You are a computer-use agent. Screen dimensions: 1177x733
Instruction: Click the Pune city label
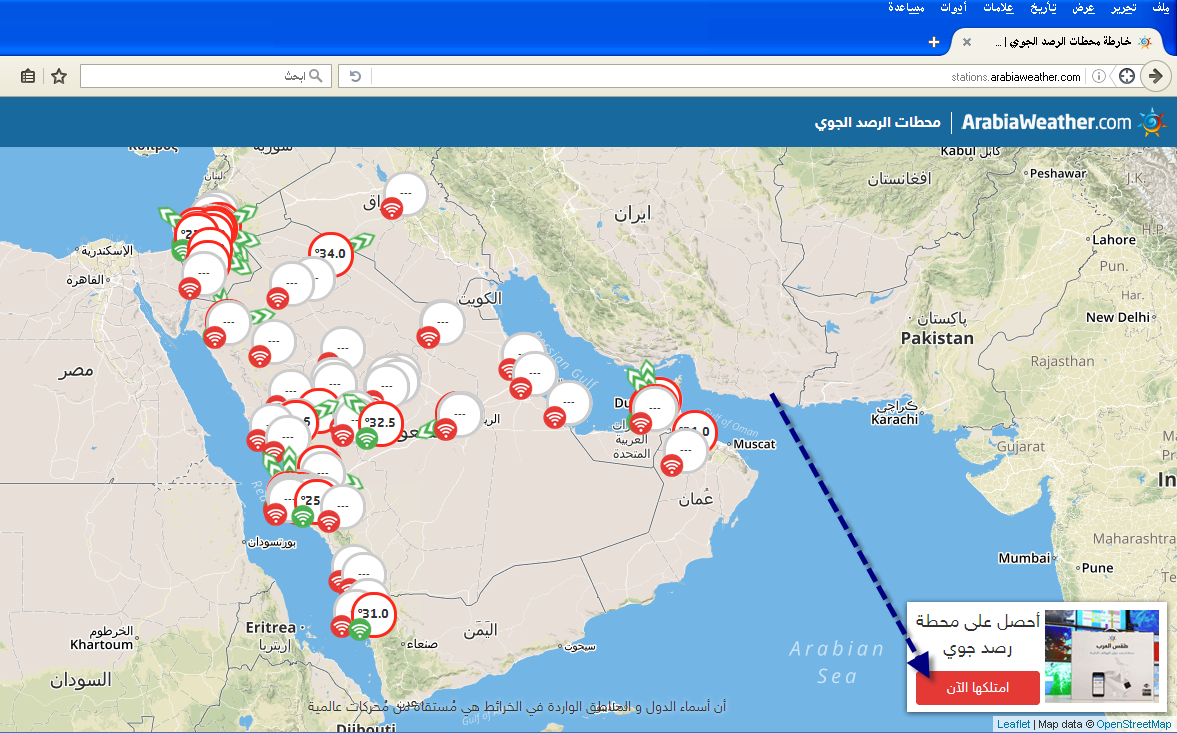click(x=1097, y=568)
